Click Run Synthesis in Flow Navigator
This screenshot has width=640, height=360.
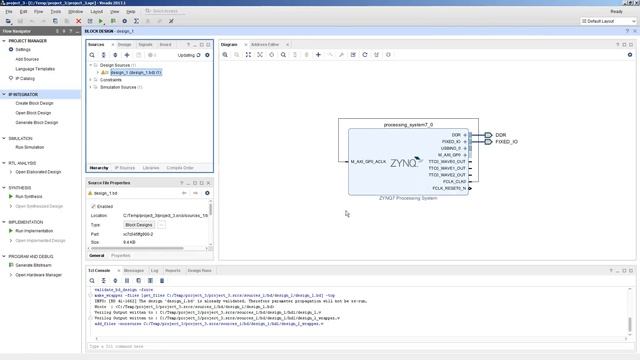(x=29, y=197)
